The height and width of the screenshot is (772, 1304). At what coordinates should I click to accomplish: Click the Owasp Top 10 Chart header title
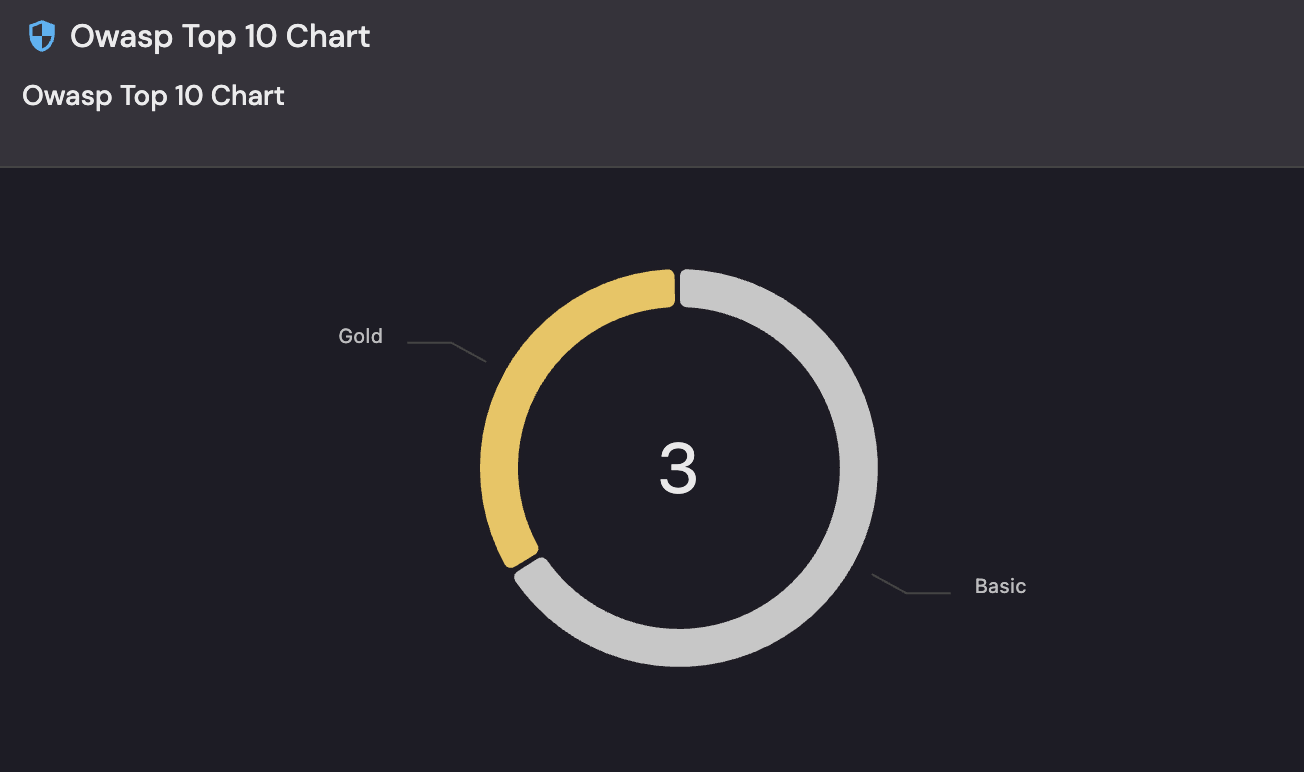click(x=219, y=36)
